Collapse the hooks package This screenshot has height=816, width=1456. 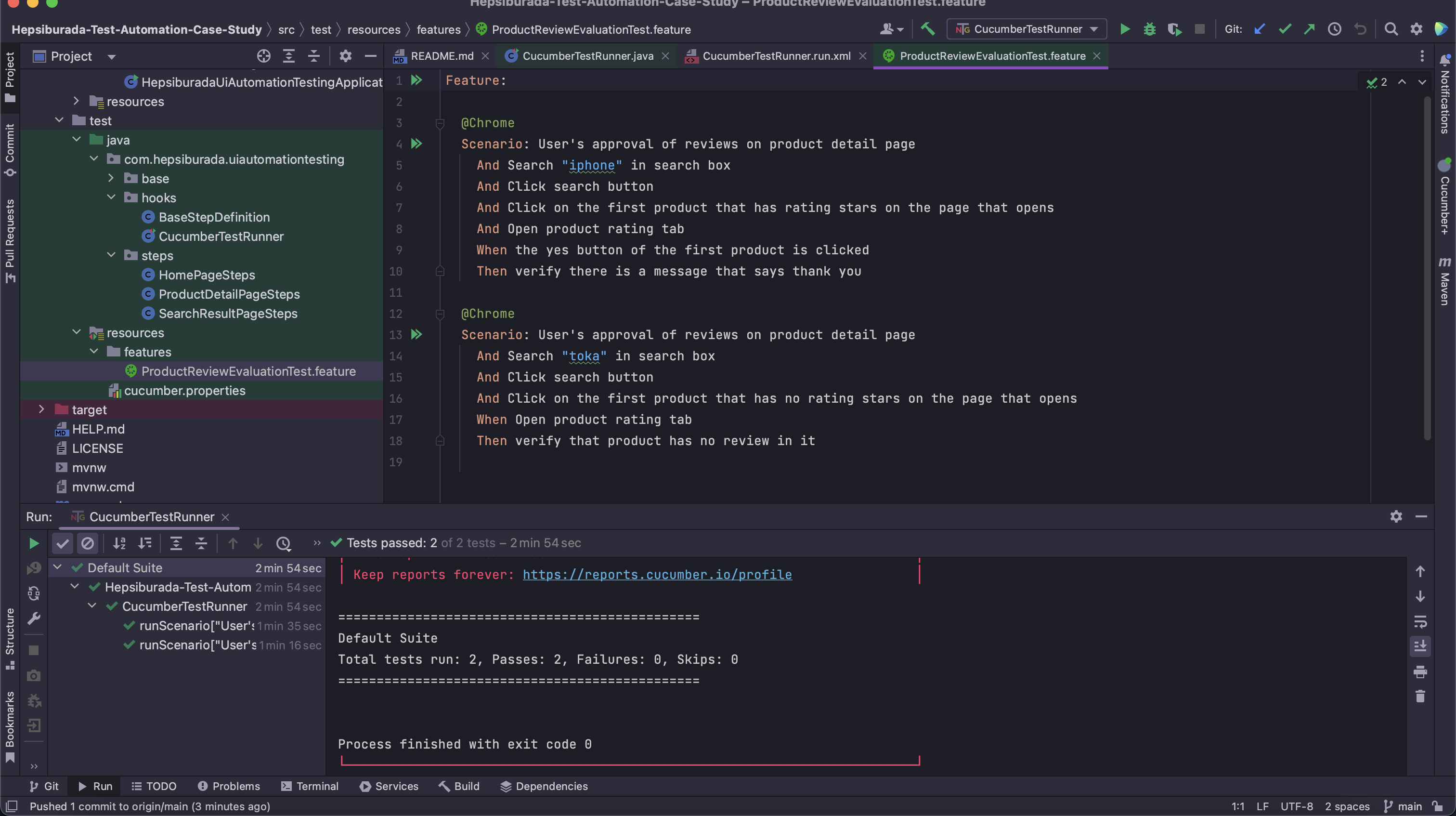click(x=111, y=197)
